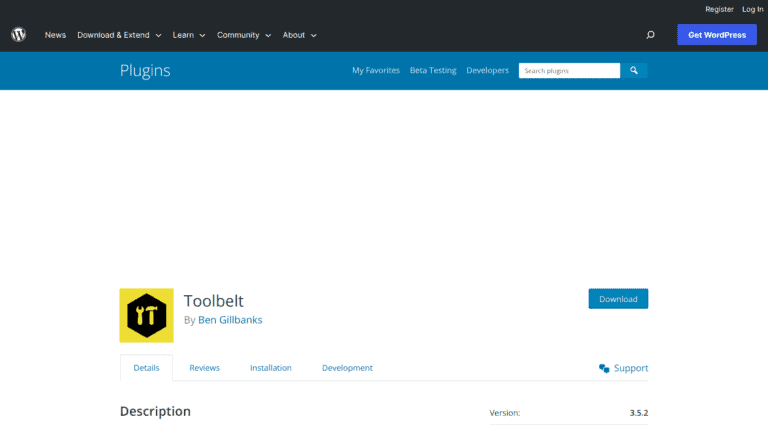Click the Log In link
768x432 pixels.
click(752, 9)
